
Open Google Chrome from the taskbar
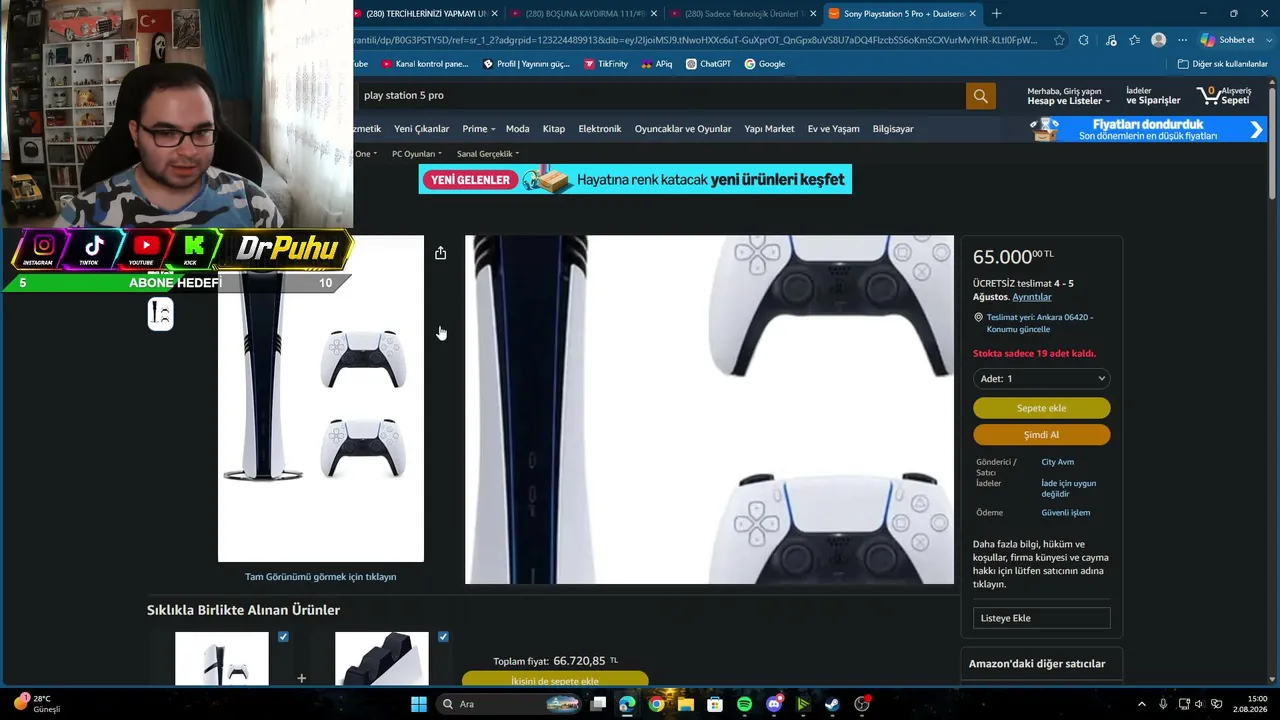pyautogui.click(x=656, y=704)
